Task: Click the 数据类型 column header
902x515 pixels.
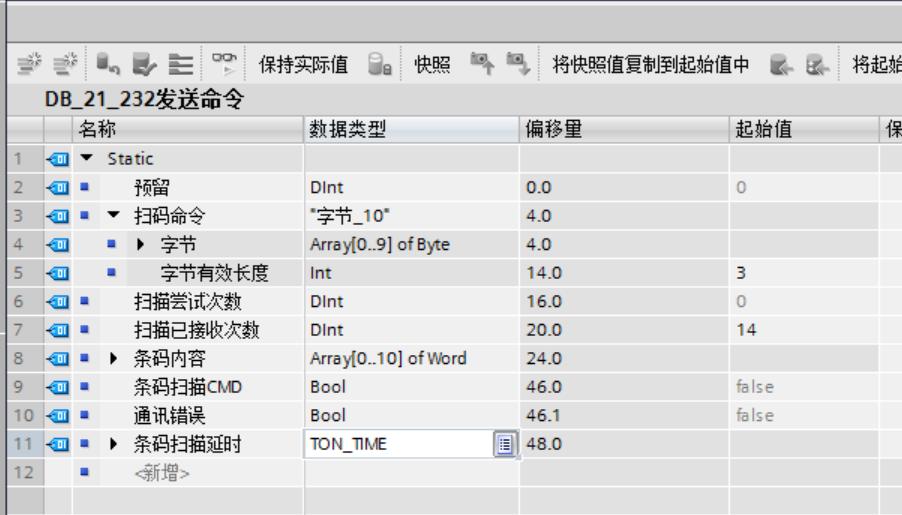Action: tap(411, 129)
